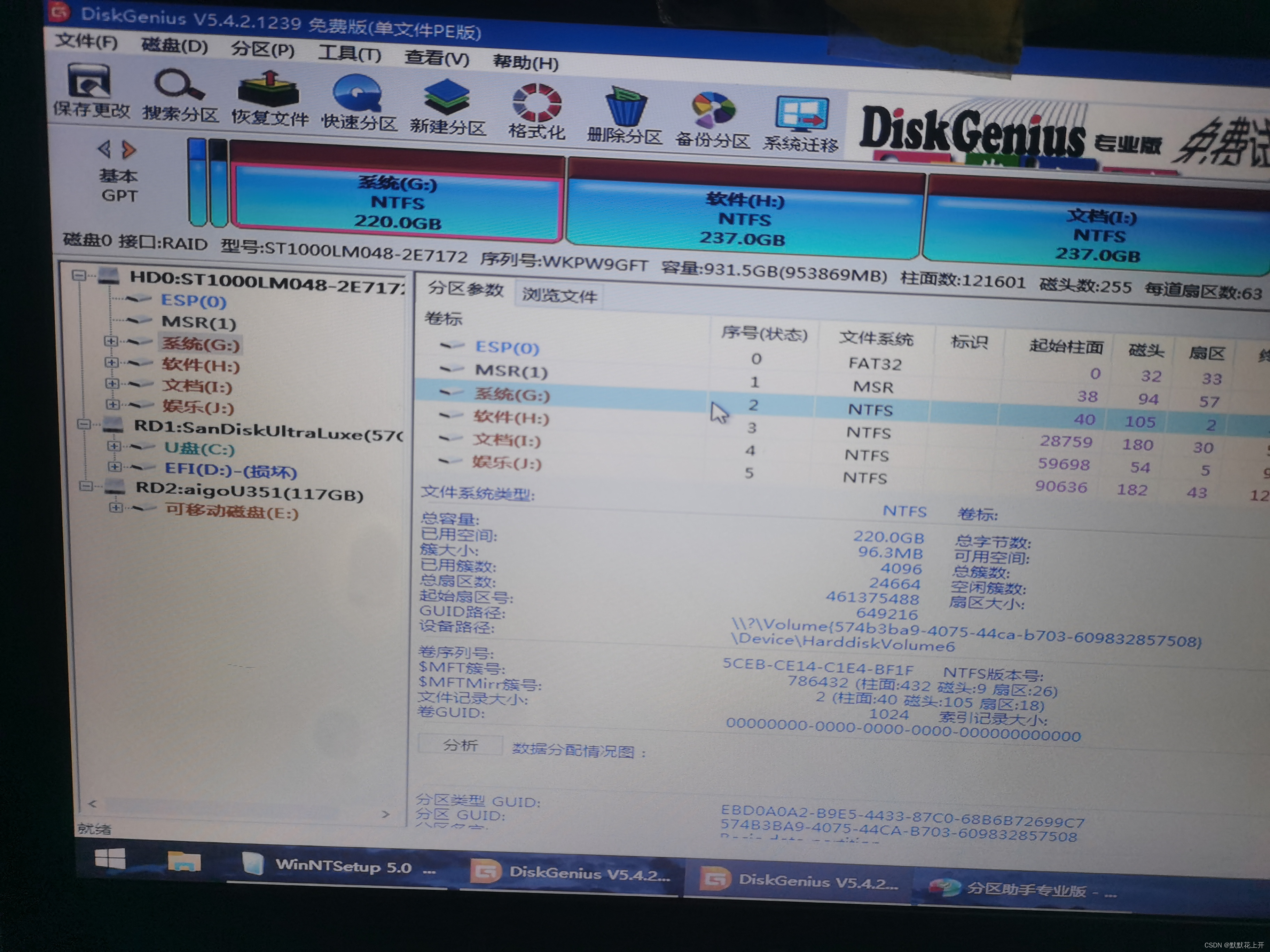The image size is (1270, 952).
Task: Open the 备份分区 backup partition tool
Action: (x=713, y=120)
